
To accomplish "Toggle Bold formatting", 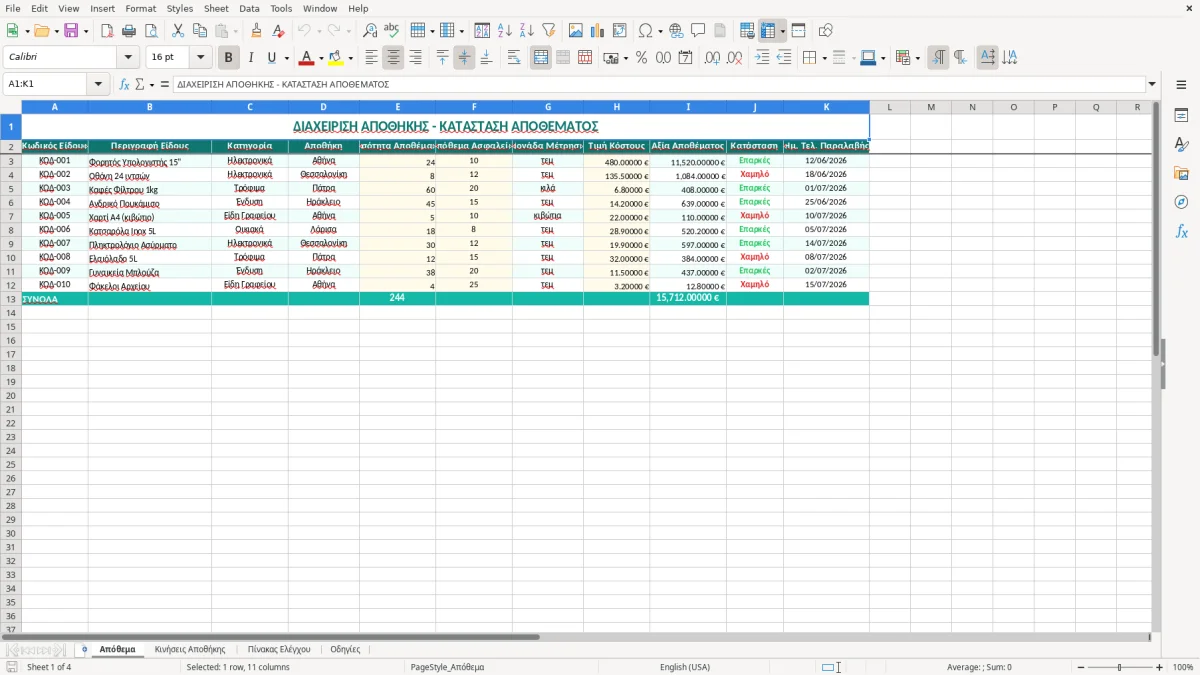I will pyautogui.click(x=229, y=58).
